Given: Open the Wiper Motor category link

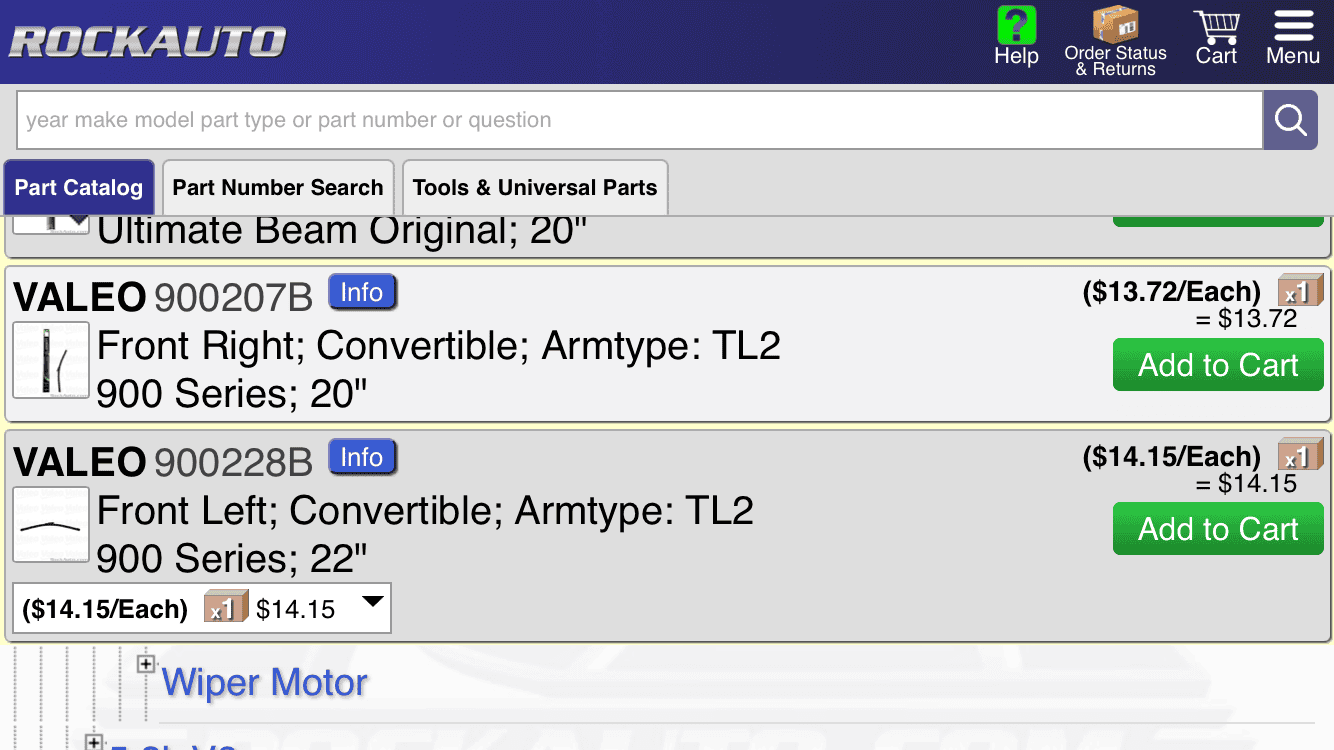Looking at the screenshot, I should coord(265,683).
